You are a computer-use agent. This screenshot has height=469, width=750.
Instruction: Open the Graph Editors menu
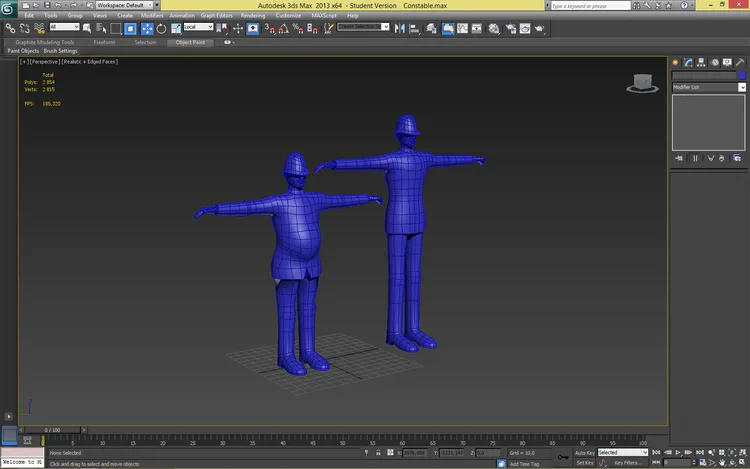coord(216,15)
